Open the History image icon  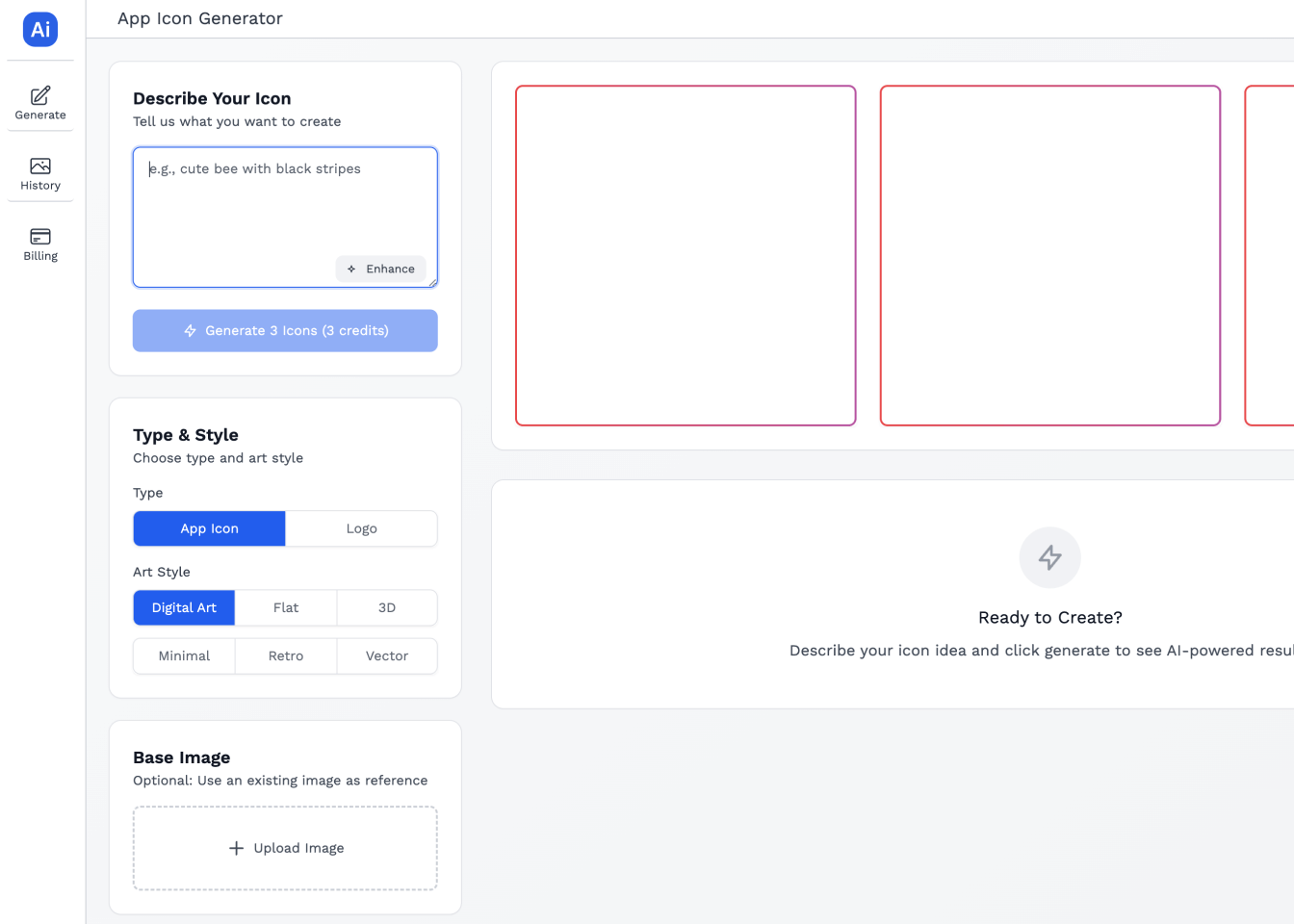[40, 166]
